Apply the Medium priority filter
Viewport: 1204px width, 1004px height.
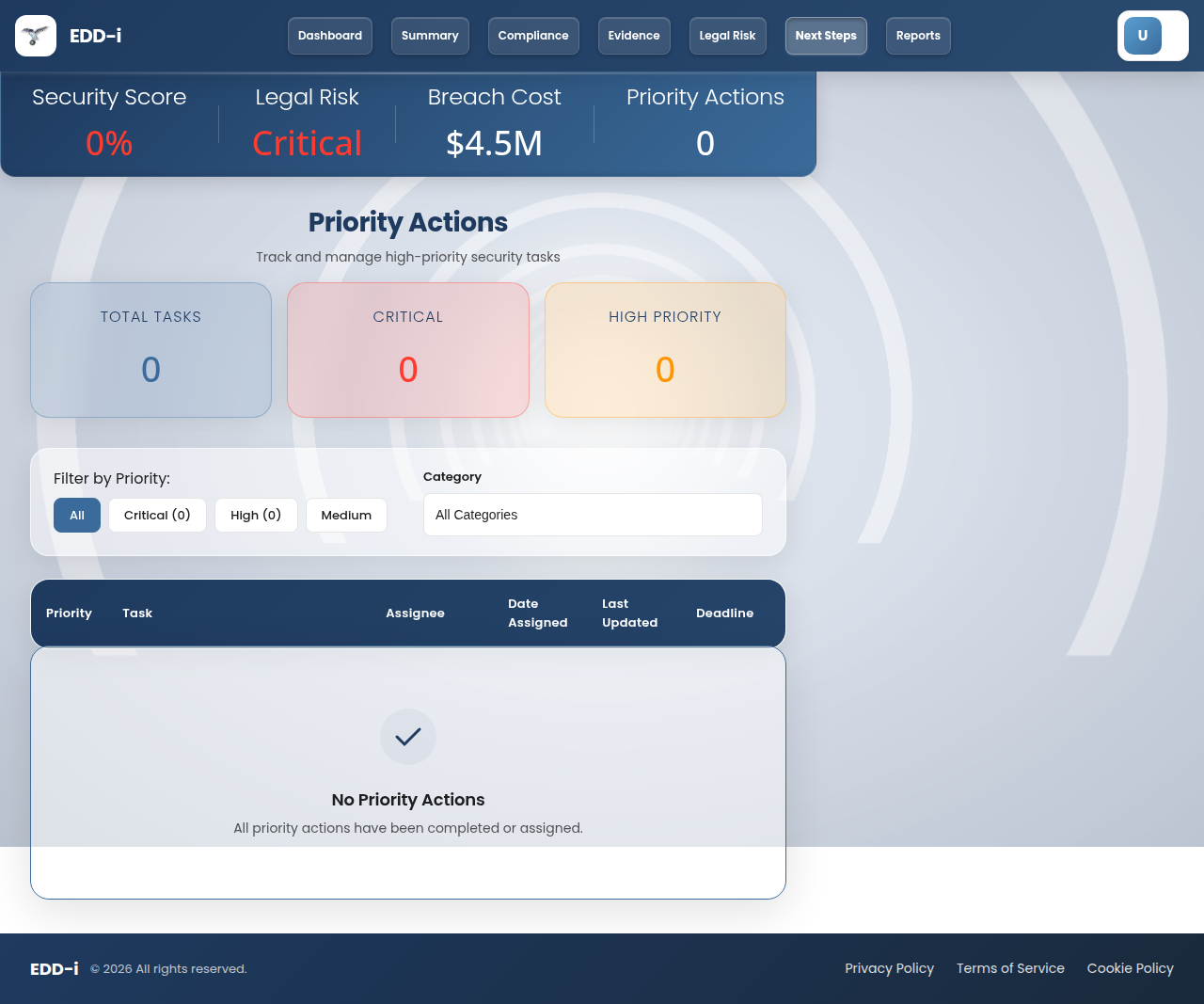coord(346,515)
